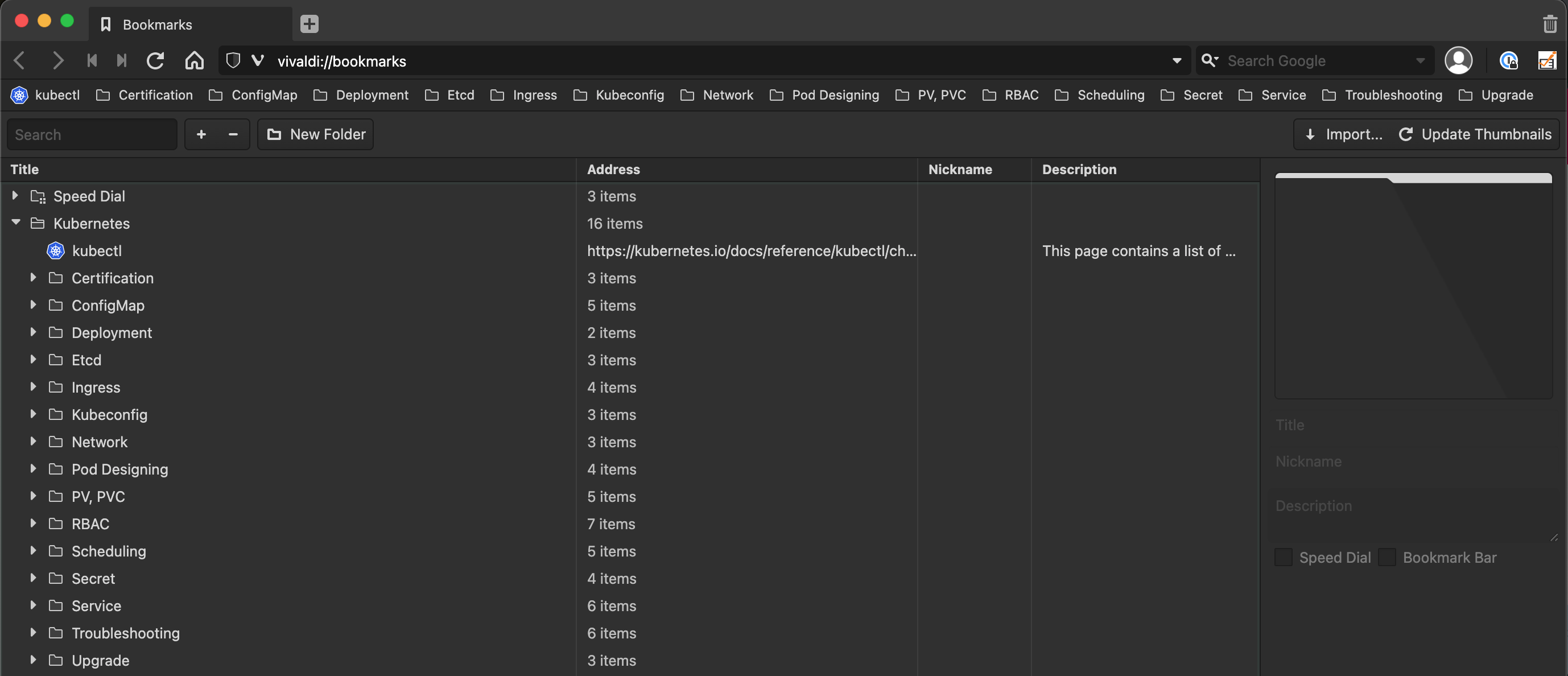Open a new tab with plus icon
This screenshot has width=1568, height=676.
(309, 24)
